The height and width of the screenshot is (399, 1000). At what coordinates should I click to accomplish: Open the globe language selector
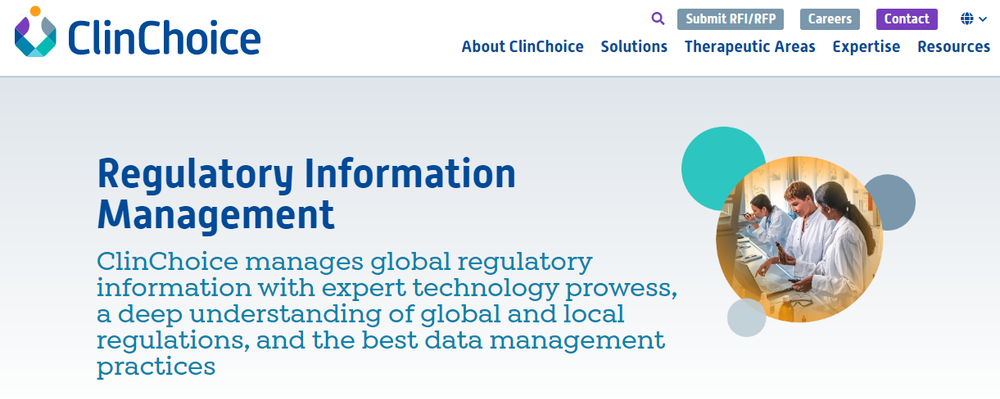pyautogui.click(x=974, y=19)
